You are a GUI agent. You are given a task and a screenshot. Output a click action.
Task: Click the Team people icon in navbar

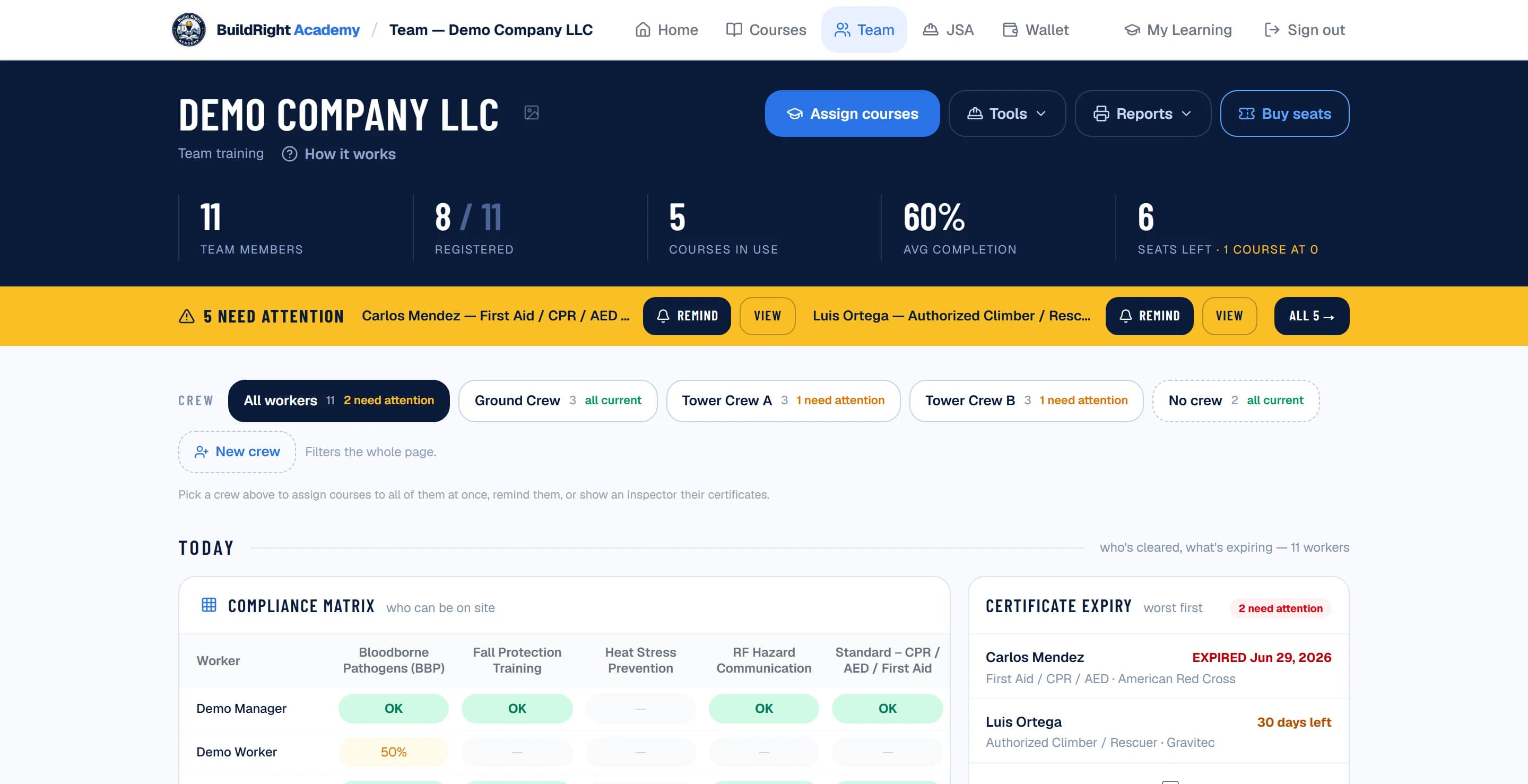point(843,30)
